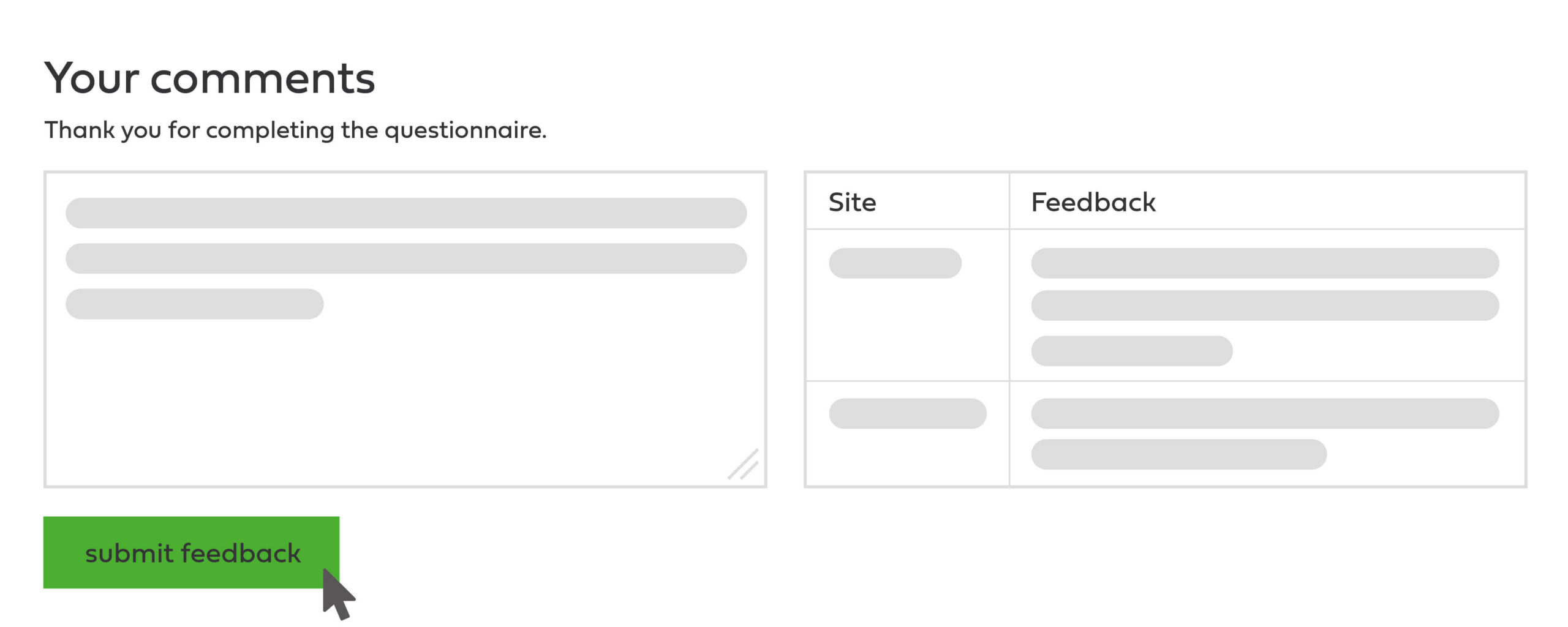This screenshot has height=627, width=1568.
Task: Select middle feedback line in first table row
Action: 1265,306
